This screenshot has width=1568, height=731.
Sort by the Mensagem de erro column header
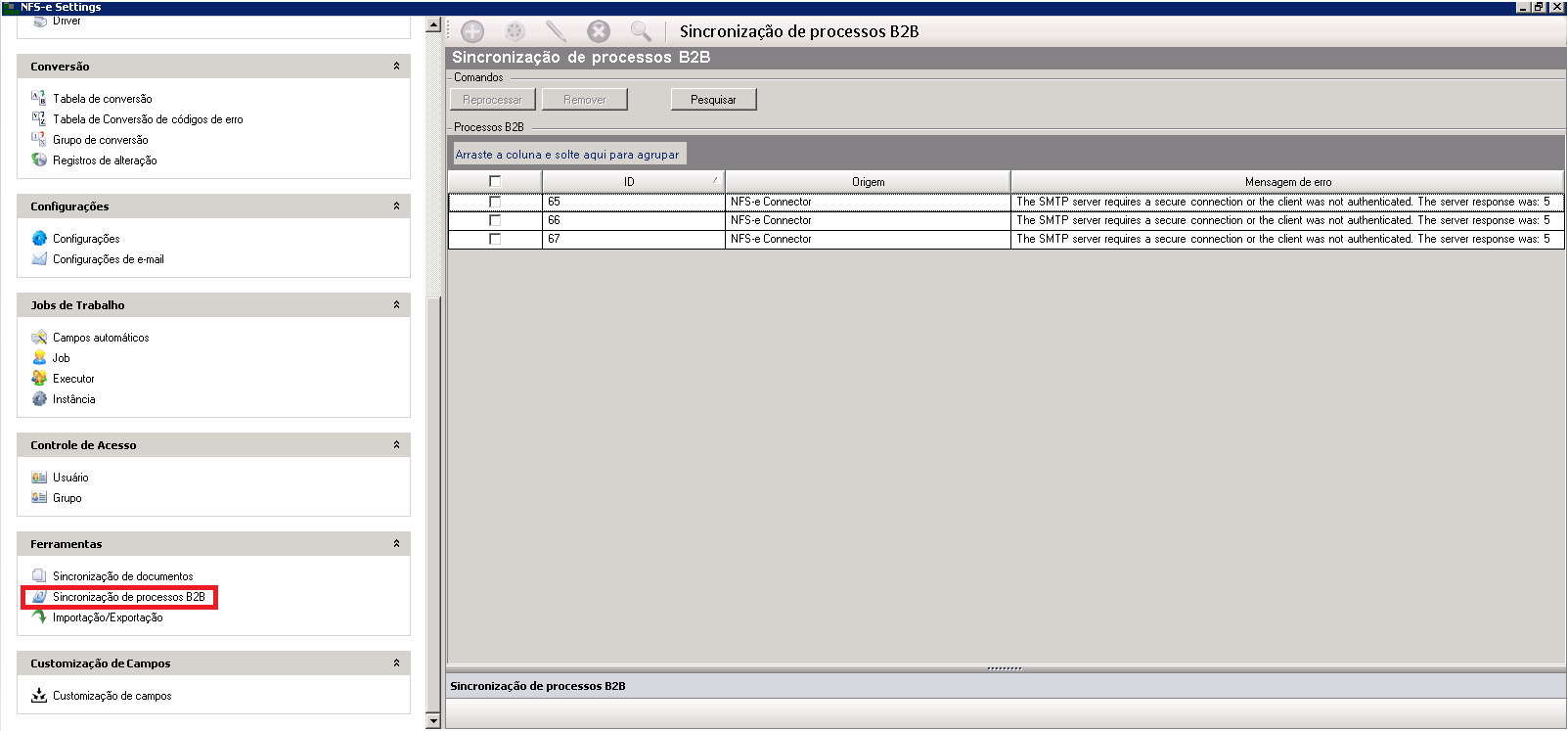(1287, 182)
